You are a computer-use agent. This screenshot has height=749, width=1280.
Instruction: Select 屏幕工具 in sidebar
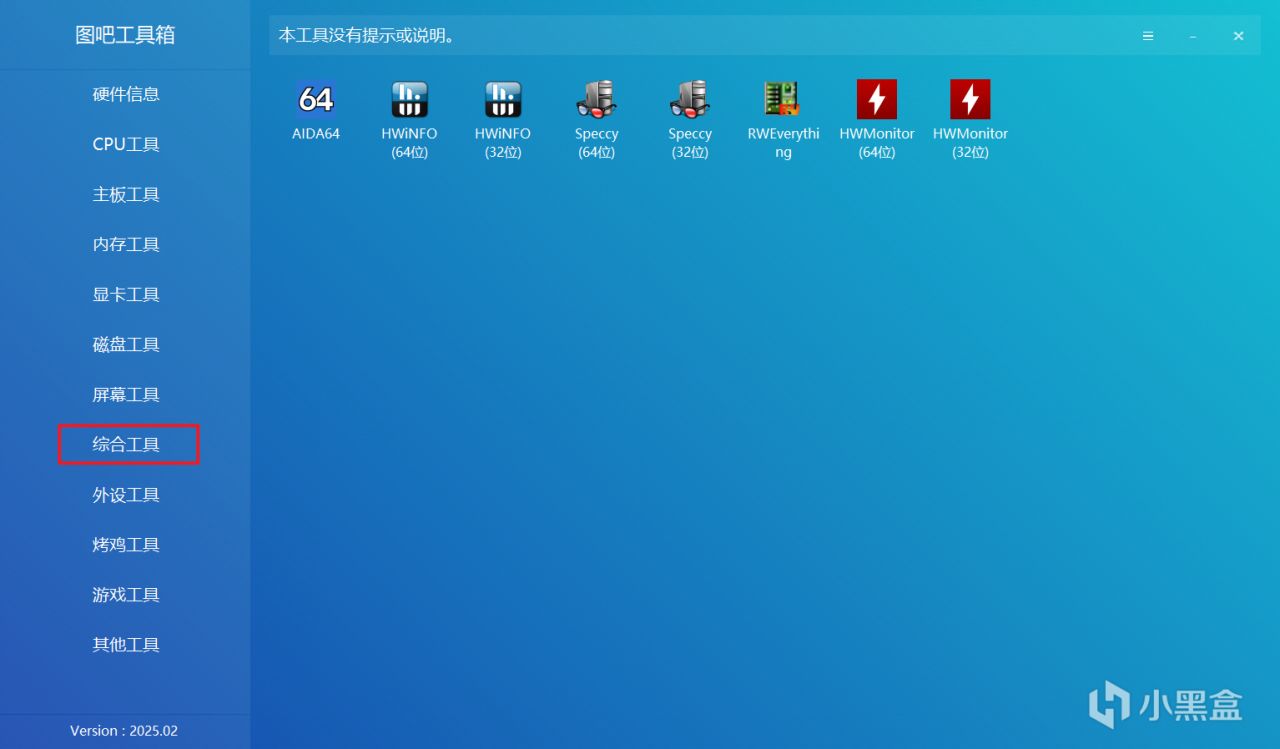point(126,394)
